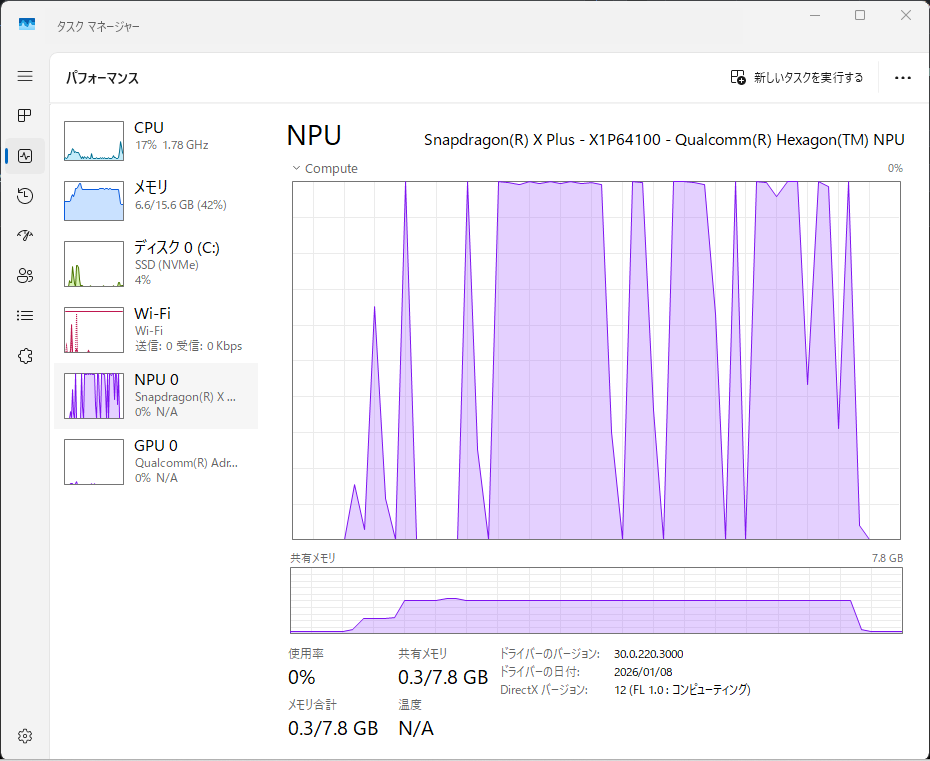Select ディスク 0 (C:) performance item

click(156, 263)
